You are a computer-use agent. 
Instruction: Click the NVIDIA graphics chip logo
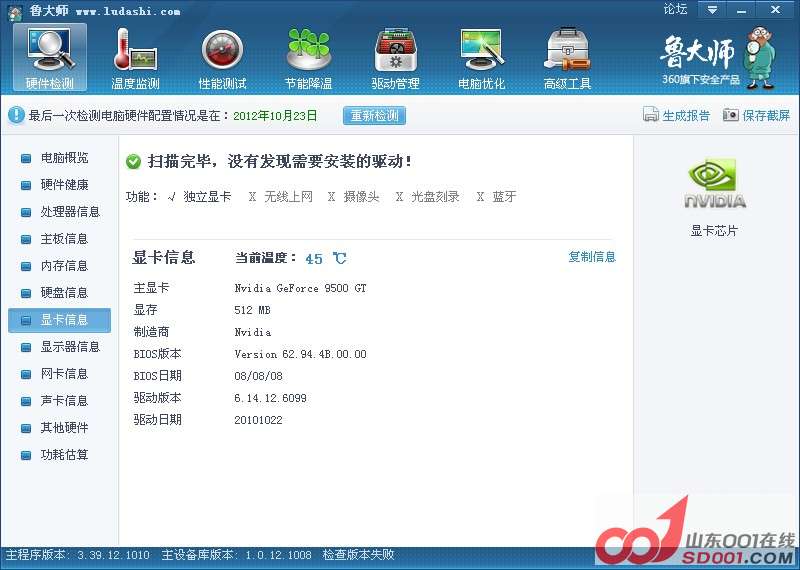coord(714,183)
